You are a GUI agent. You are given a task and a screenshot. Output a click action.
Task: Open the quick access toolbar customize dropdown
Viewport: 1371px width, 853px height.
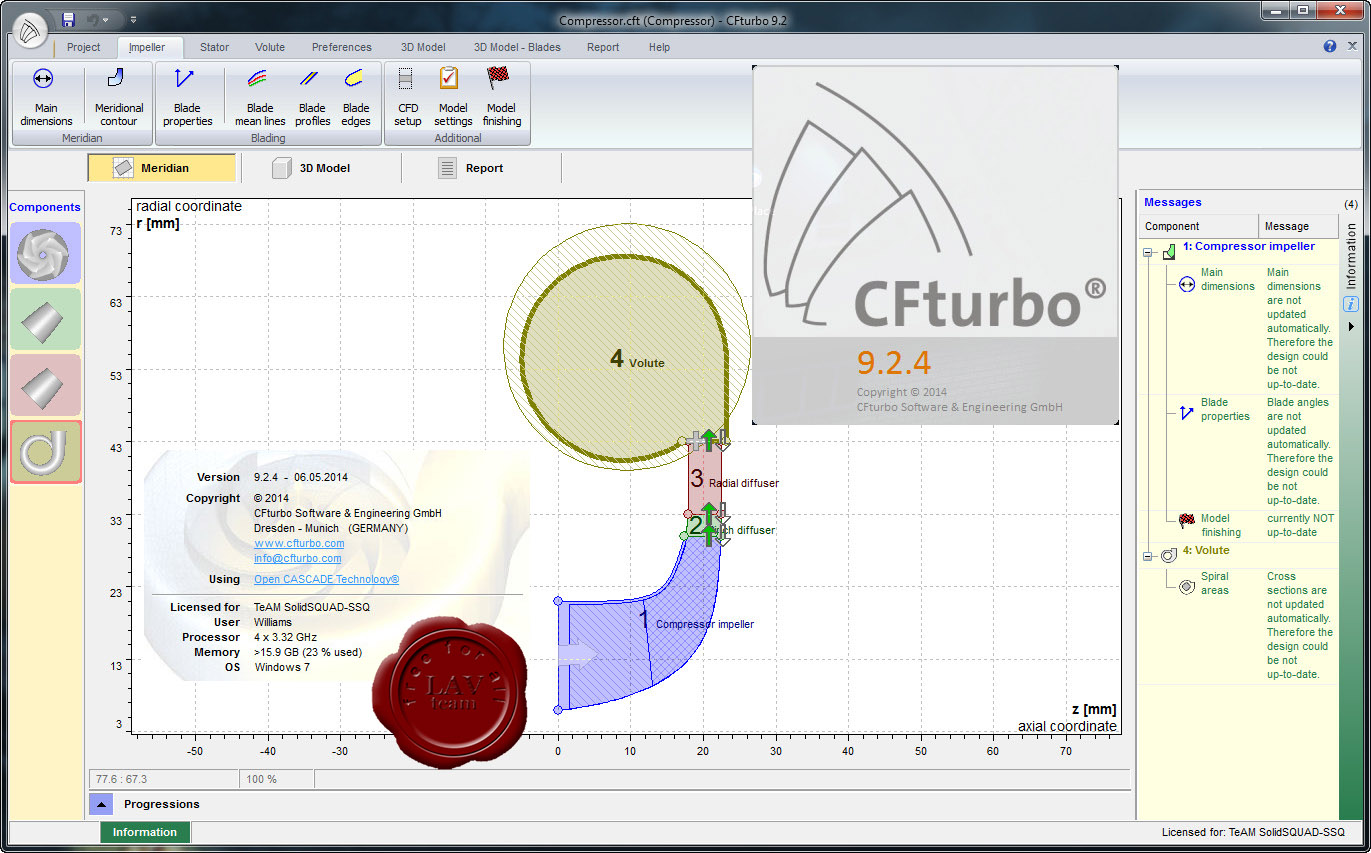[134, 19]
